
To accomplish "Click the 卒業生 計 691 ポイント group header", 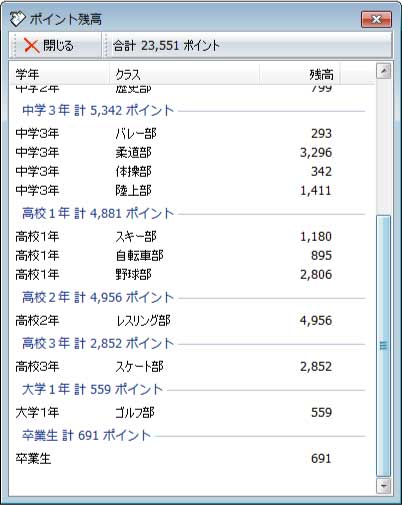I will point(87,435).
